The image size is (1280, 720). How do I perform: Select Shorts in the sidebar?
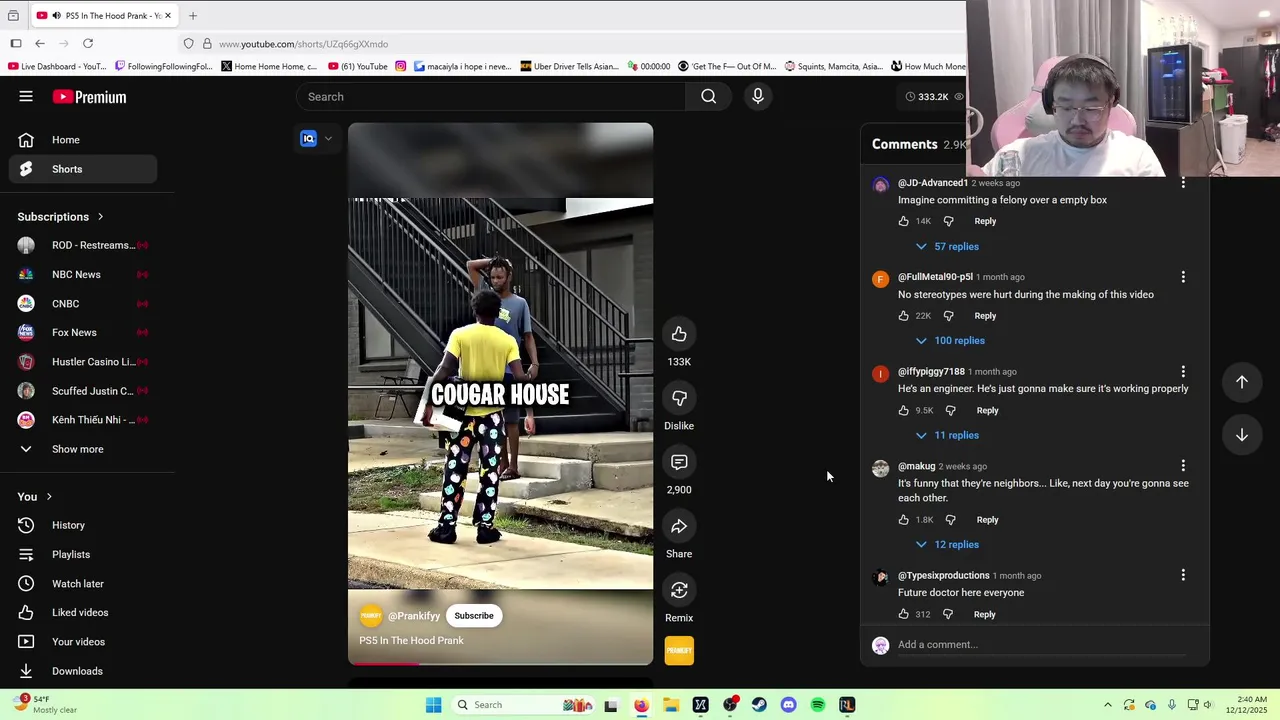tap(83, 169)
